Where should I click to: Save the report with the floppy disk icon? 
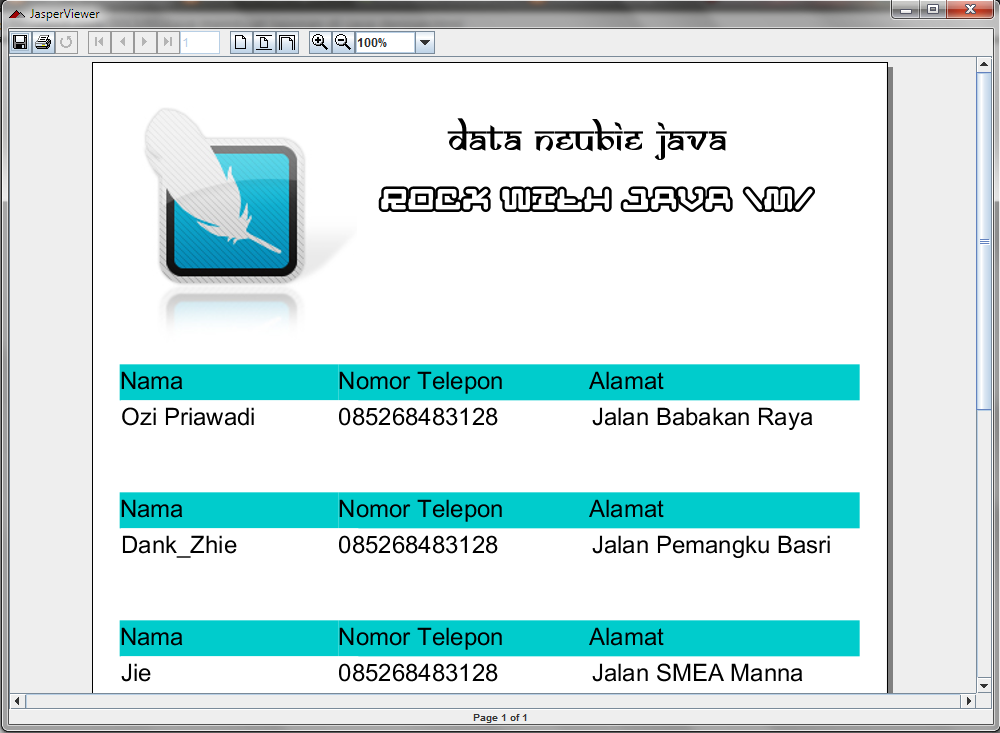coord(20,43)
